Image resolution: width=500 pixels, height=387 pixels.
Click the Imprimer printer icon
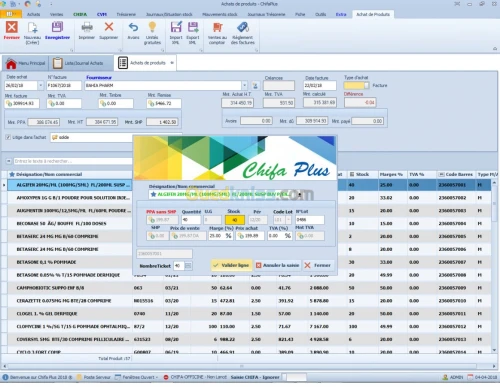(87, 27)
